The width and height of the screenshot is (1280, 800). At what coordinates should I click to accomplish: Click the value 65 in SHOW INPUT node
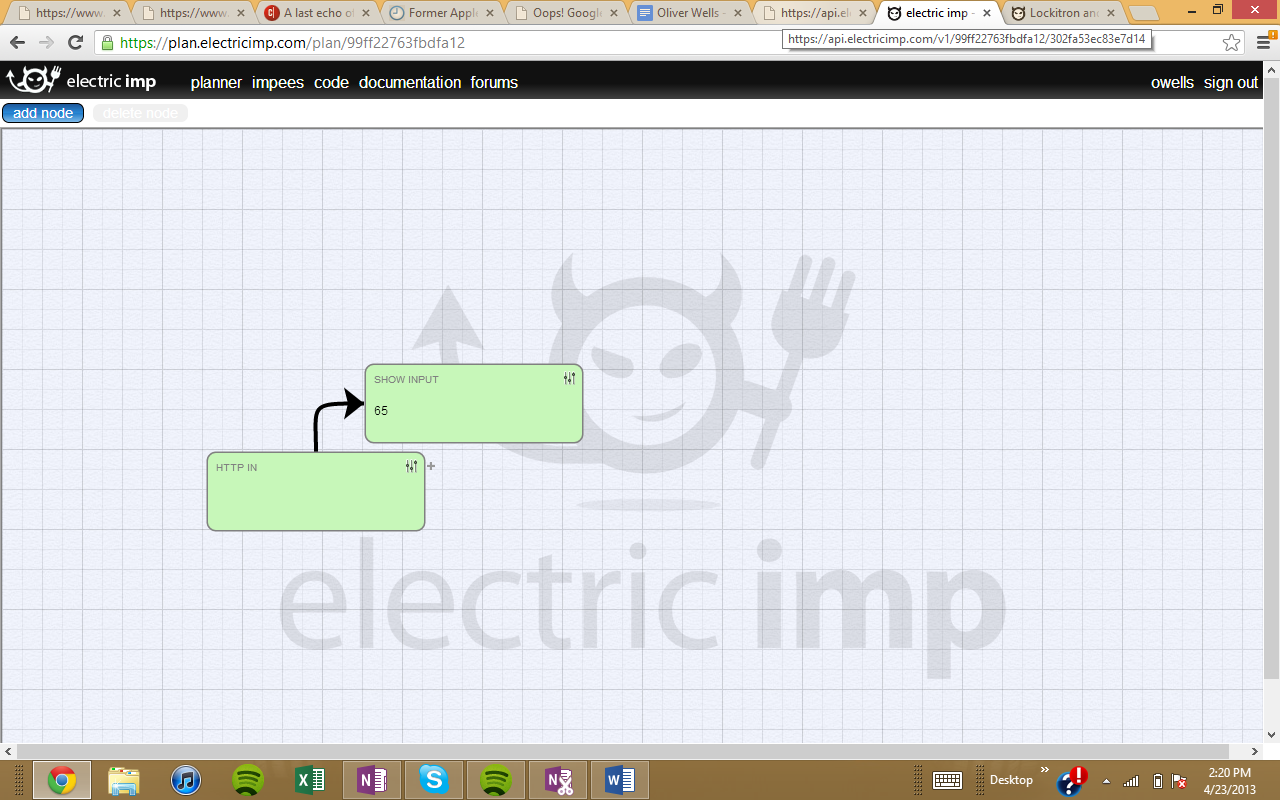381,411
